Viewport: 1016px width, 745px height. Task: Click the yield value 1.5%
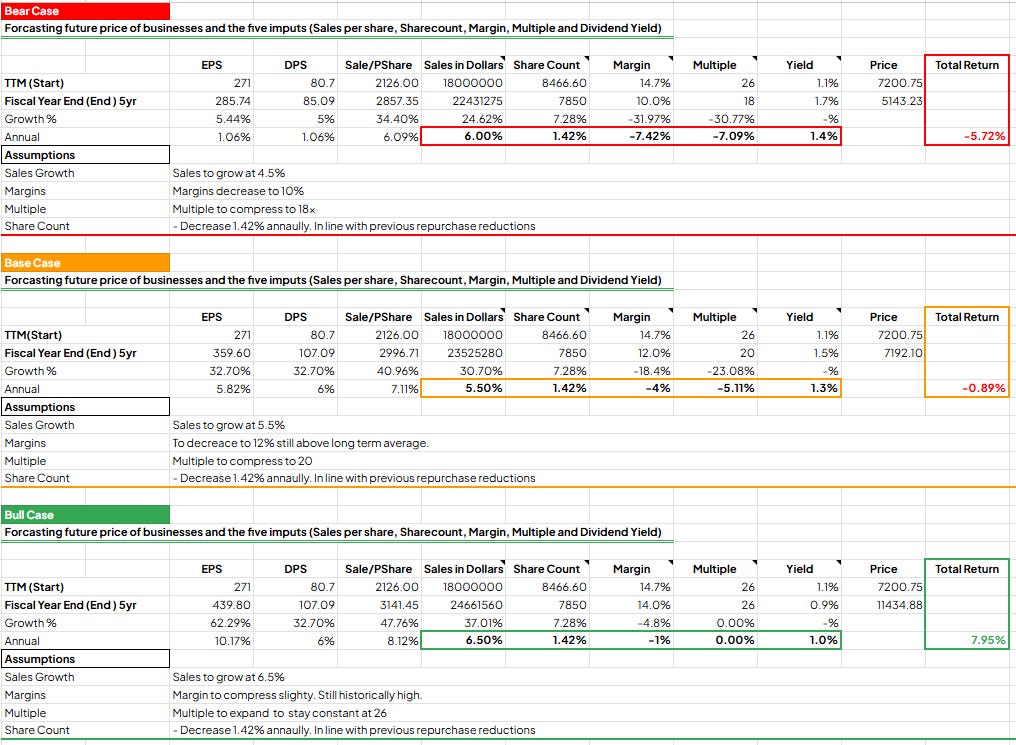[827, 353]
